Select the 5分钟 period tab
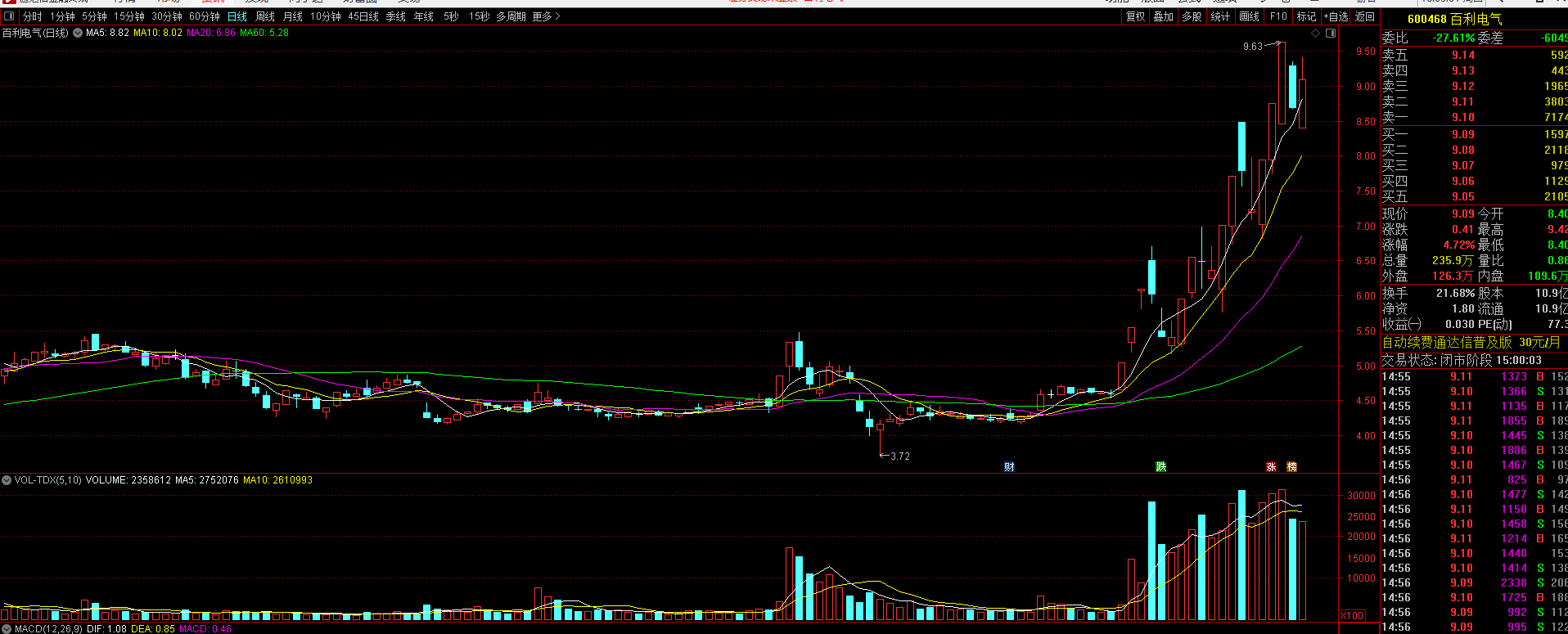Image resolution: width=1568 pixels, height=634 pixels. point(94,16)
